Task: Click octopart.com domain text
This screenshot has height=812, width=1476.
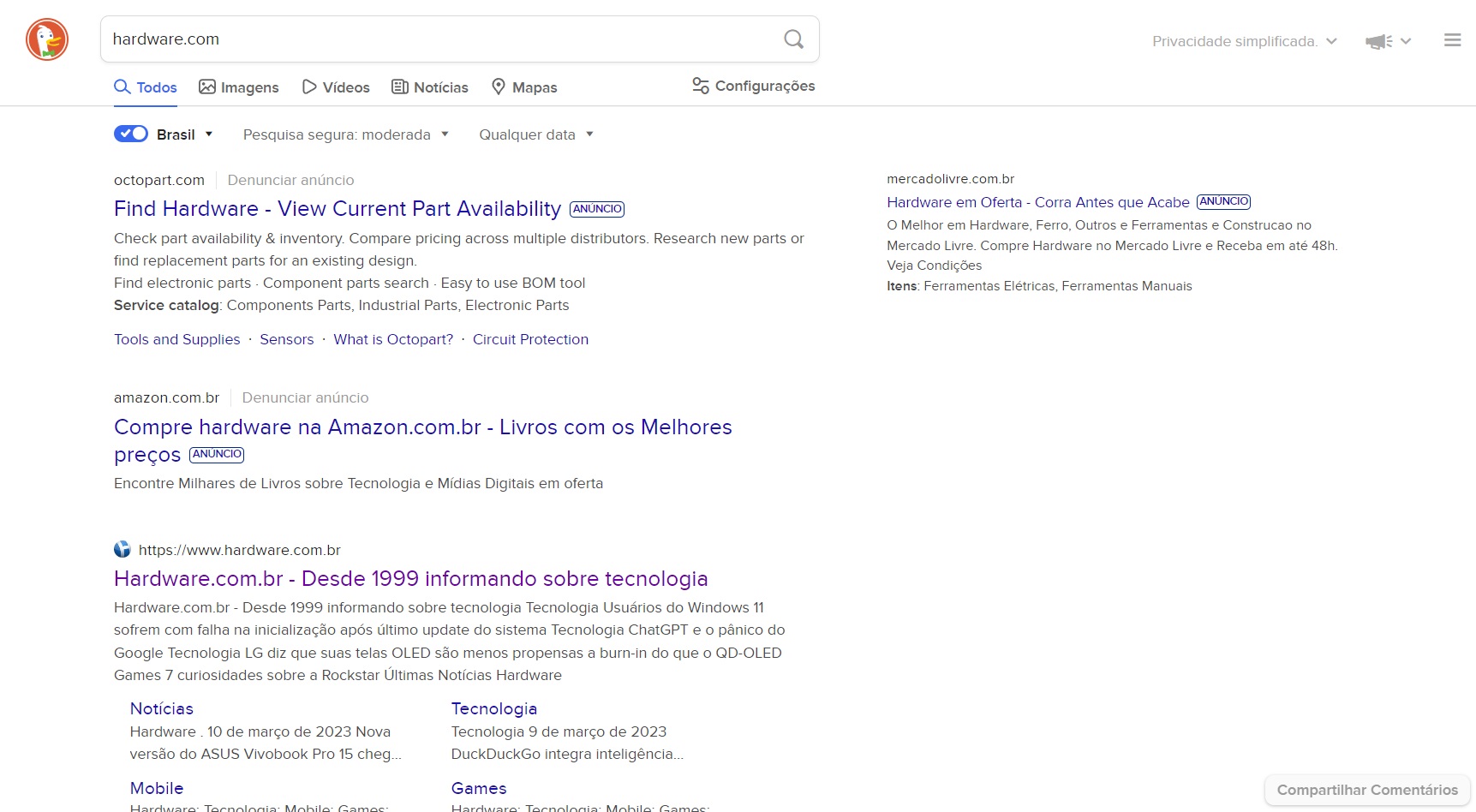Action: pyautogui.click(x=159, y=180)
